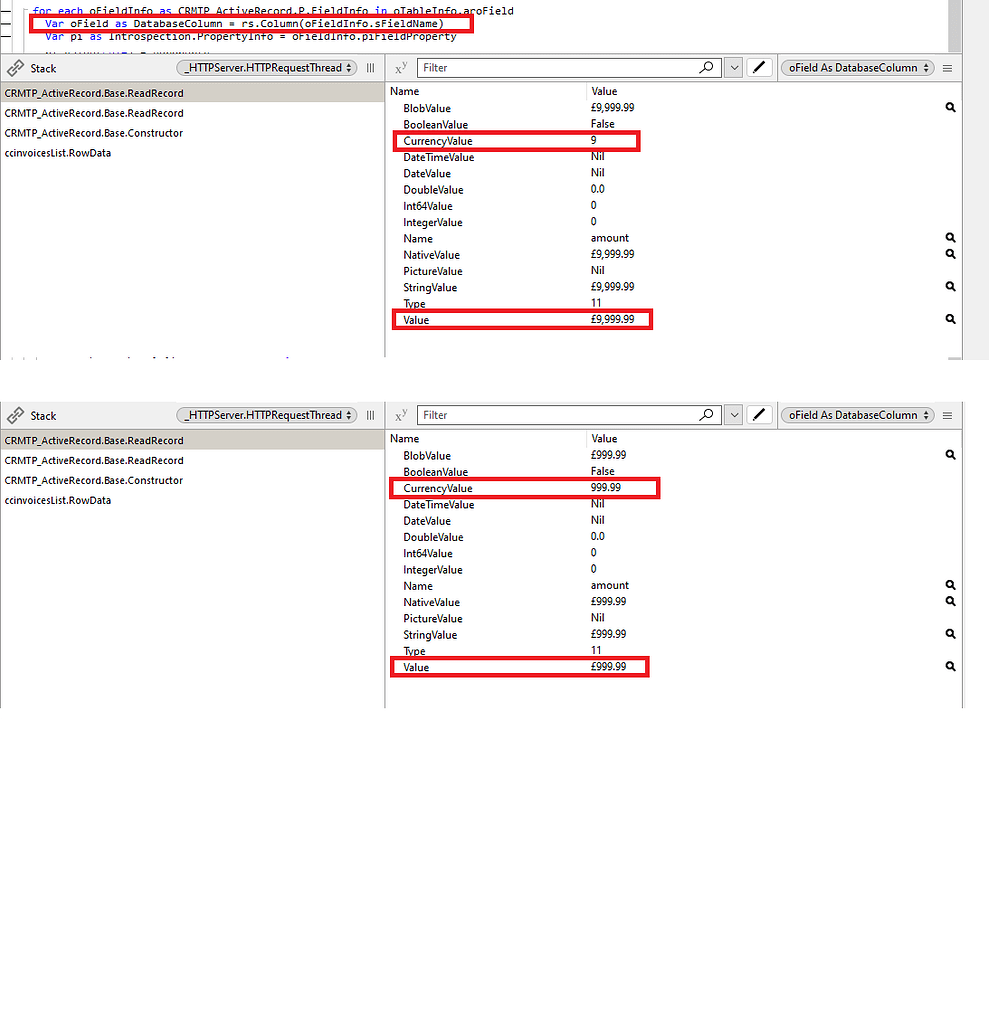Click the Stack panel chain-link icon
The height and width of the screenshot is (1024, 989).
[14, 67]
